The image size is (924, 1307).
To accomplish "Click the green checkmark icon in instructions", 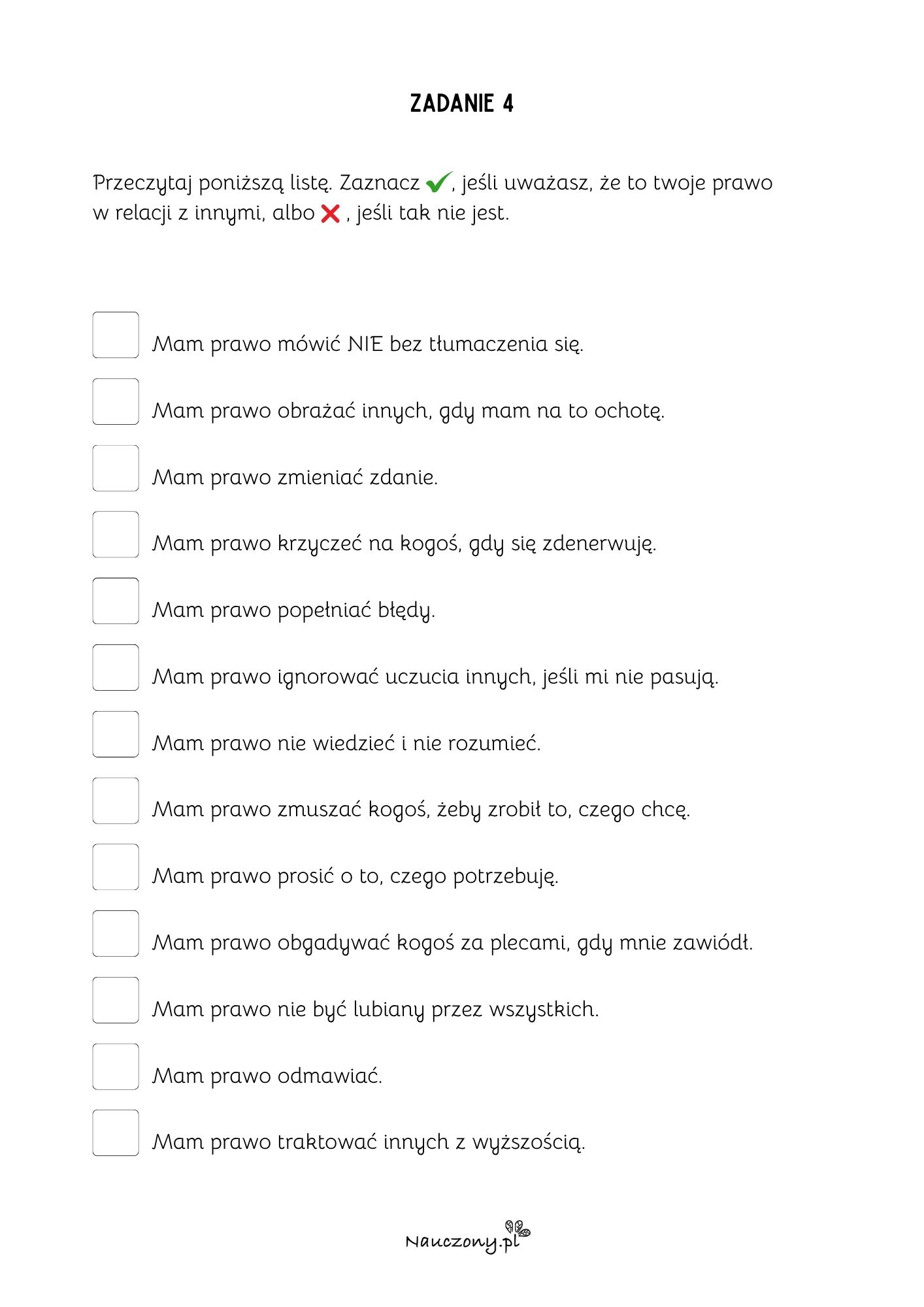I will 438,182.
